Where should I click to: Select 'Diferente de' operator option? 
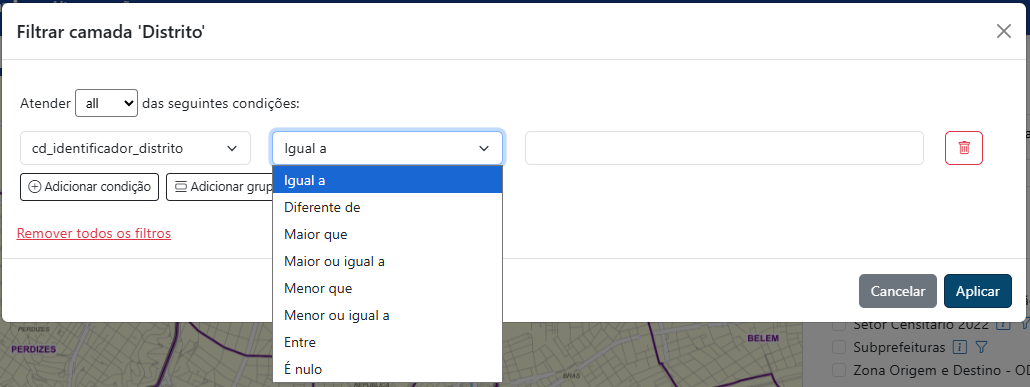(388, 207)
